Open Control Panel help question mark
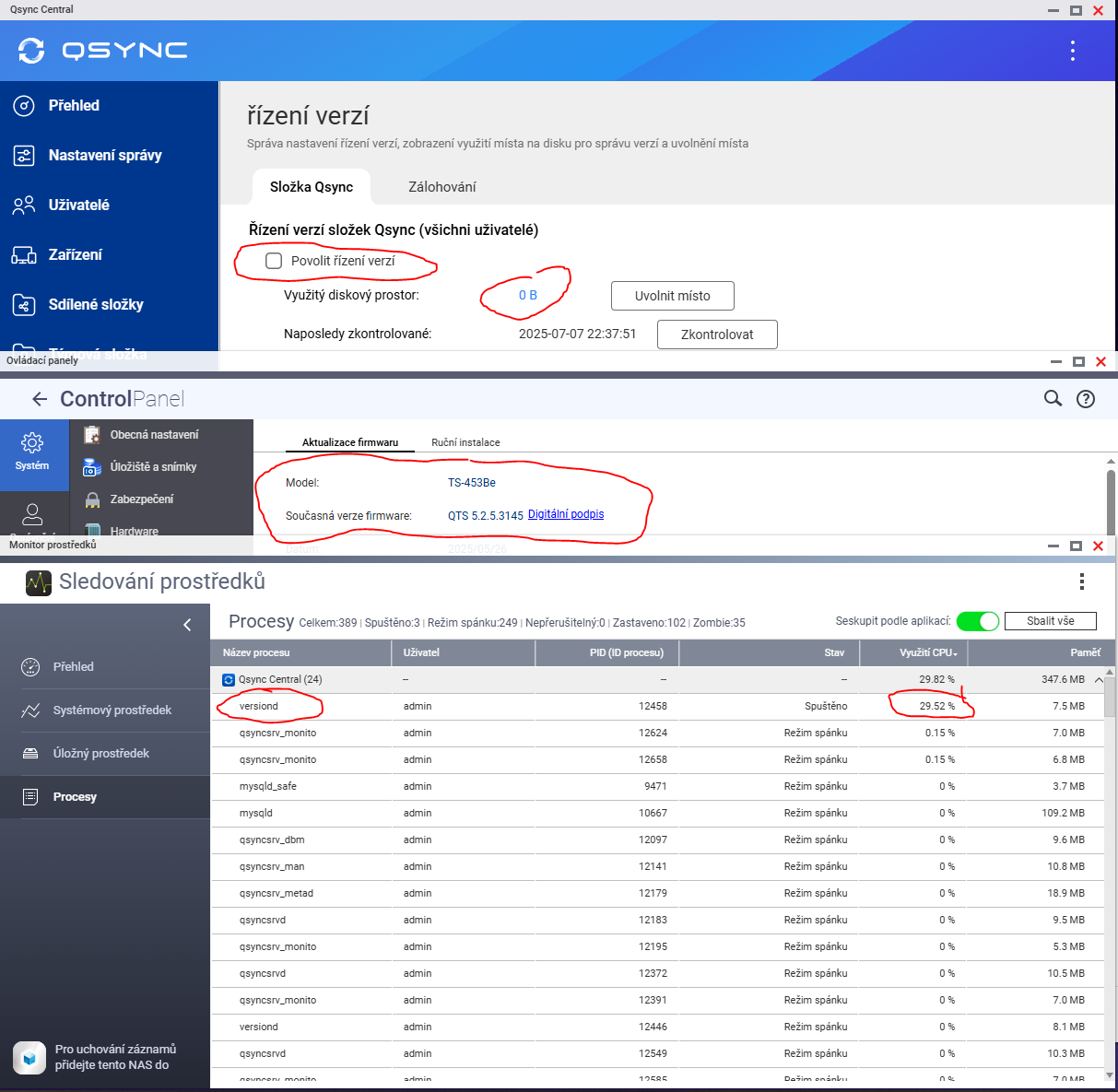The image size is (1118, 1092). click(x=1086, y=399)
